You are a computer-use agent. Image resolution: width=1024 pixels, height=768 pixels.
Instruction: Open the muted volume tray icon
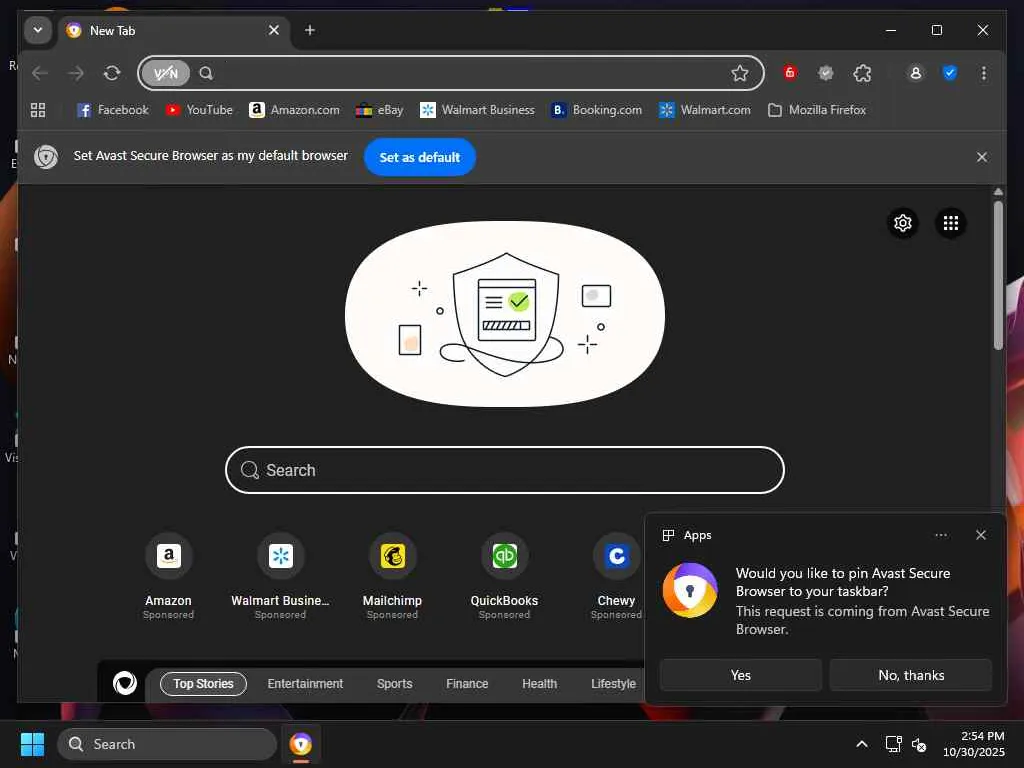[919, 744]
